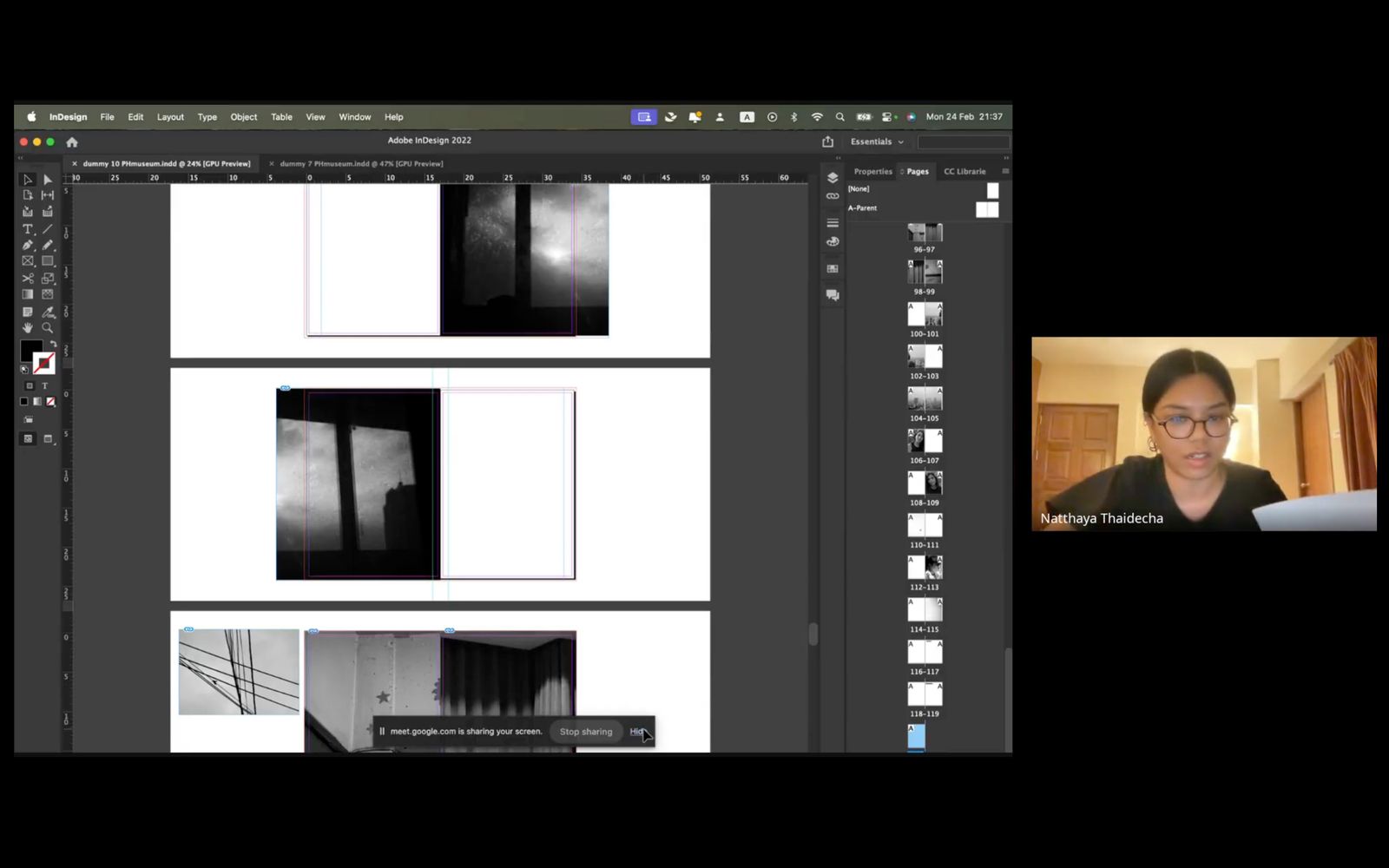This screenshot has height=868, width=1389.
Task: Click the Stop sharing button
Action: click(x=585, y=732)
